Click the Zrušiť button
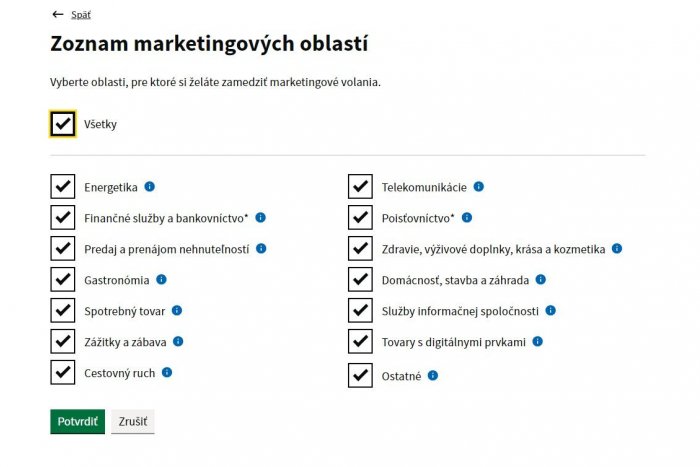The height and width of the screenshot is (467, 700). tap(133, 422)
